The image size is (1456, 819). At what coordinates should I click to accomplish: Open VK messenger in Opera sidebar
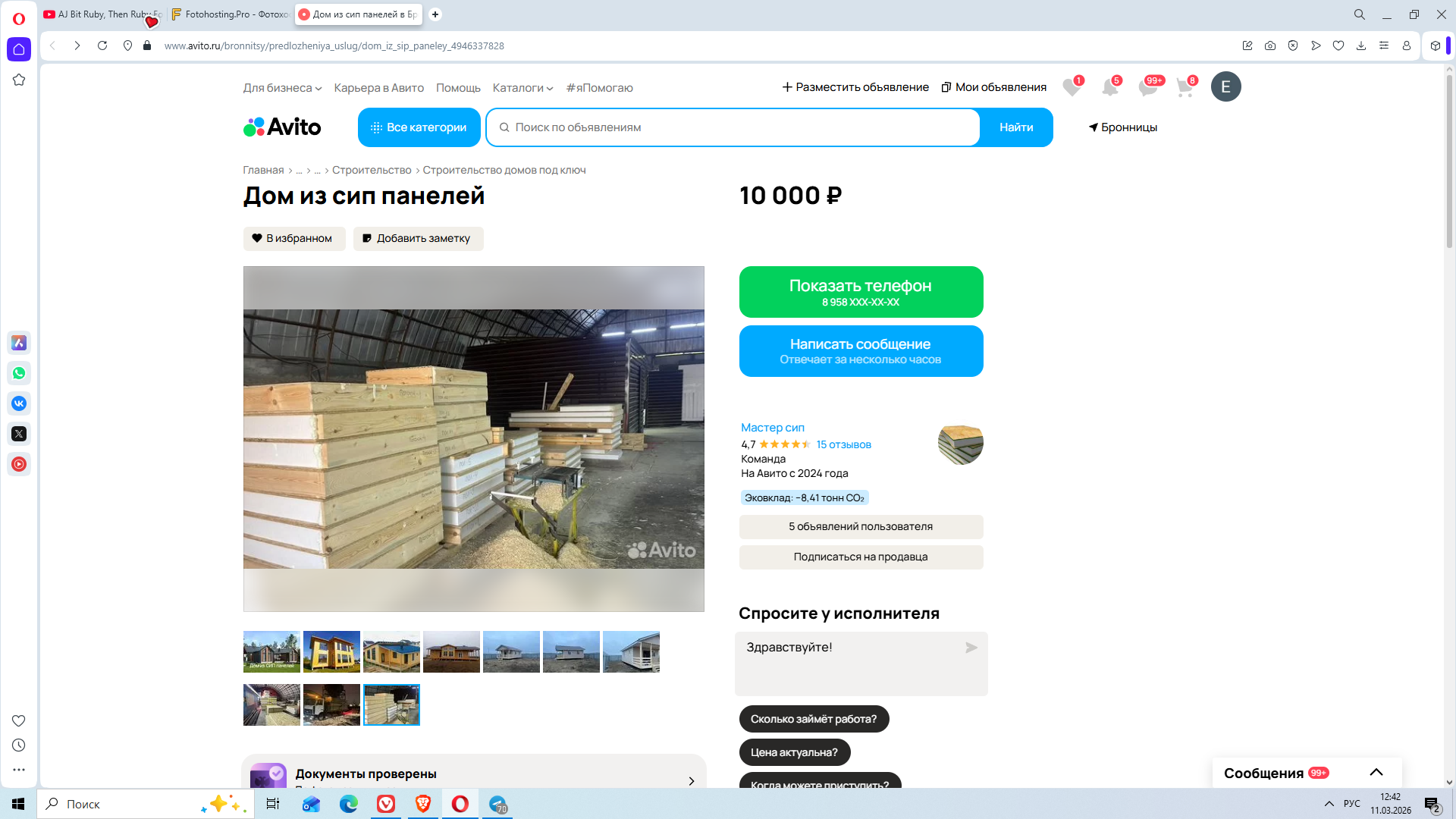click(19, 403)
